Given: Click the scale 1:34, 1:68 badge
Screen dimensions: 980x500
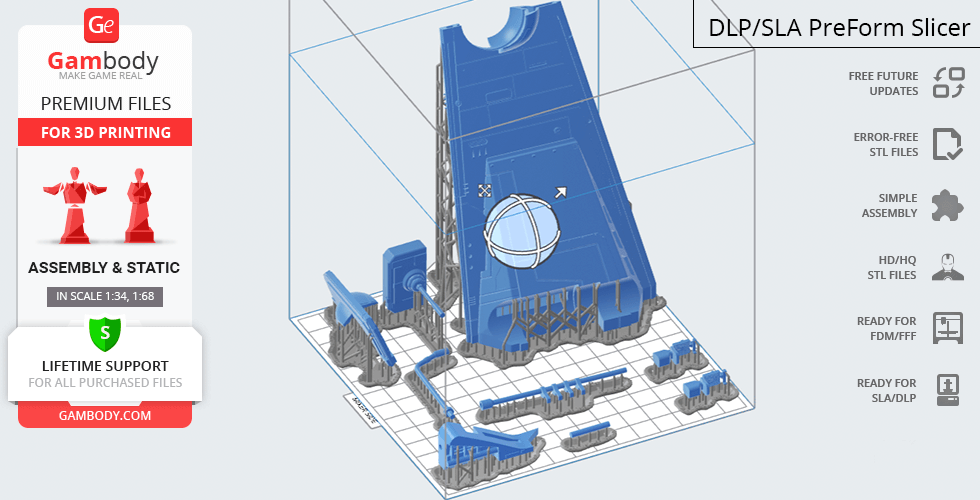Looking at the screenshot, I should tap(105, 296).
